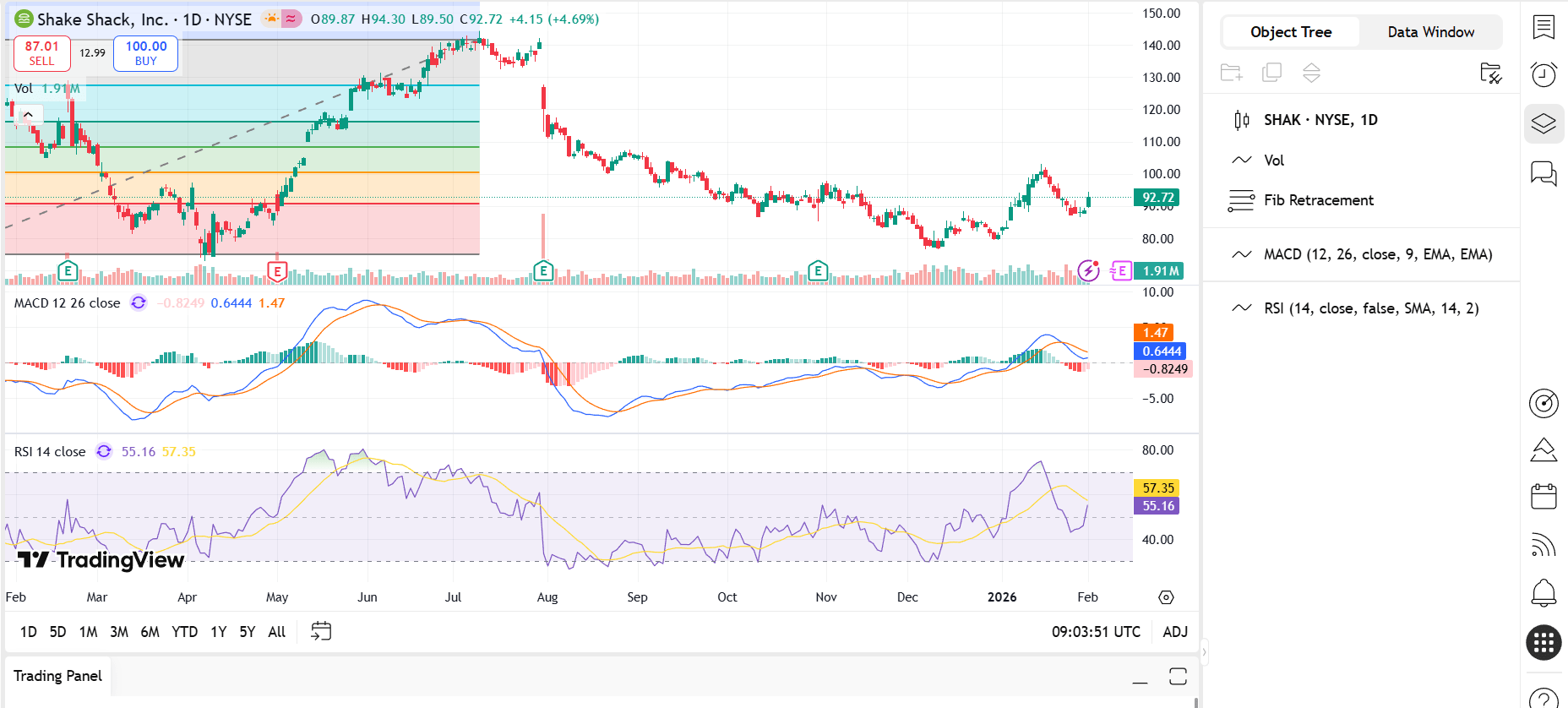The width and height of the screenshot is (1568, 708).
Task: Set range to YTD
Action: point(184,632)
